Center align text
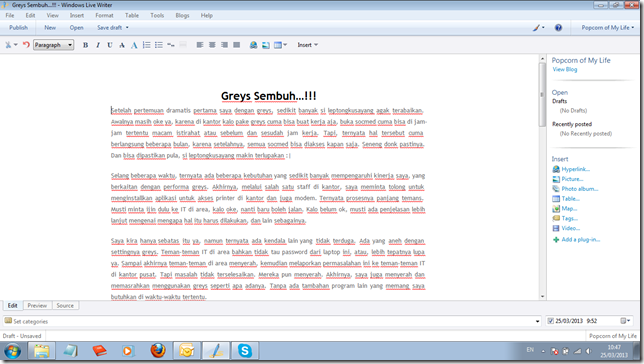The width and height of the screenshot is (644, 364). 212,45
